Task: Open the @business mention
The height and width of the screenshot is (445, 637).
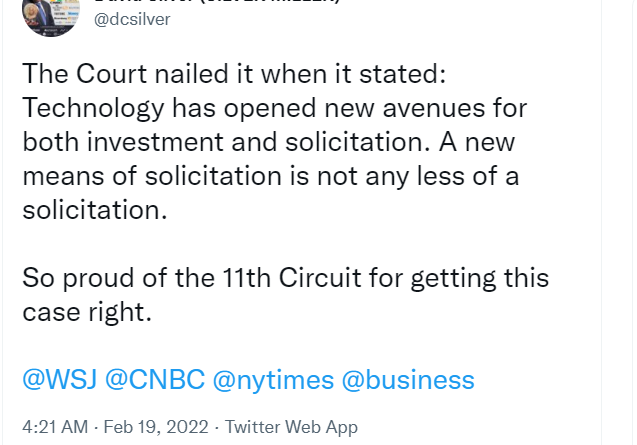Action: [408, 380]
